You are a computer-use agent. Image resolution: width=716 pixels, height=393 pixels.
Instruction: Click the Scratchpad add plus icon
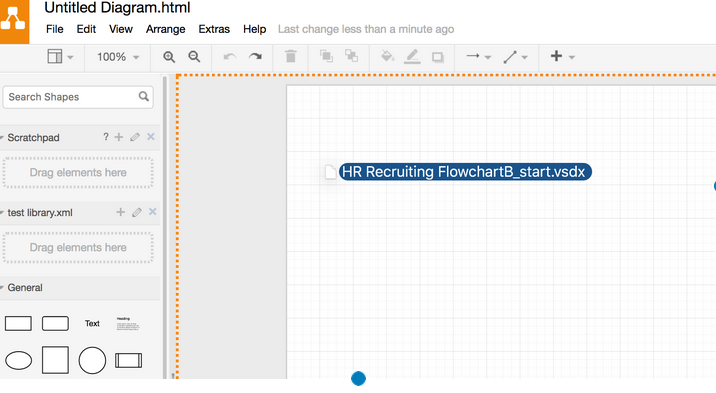tap(119, 137)
